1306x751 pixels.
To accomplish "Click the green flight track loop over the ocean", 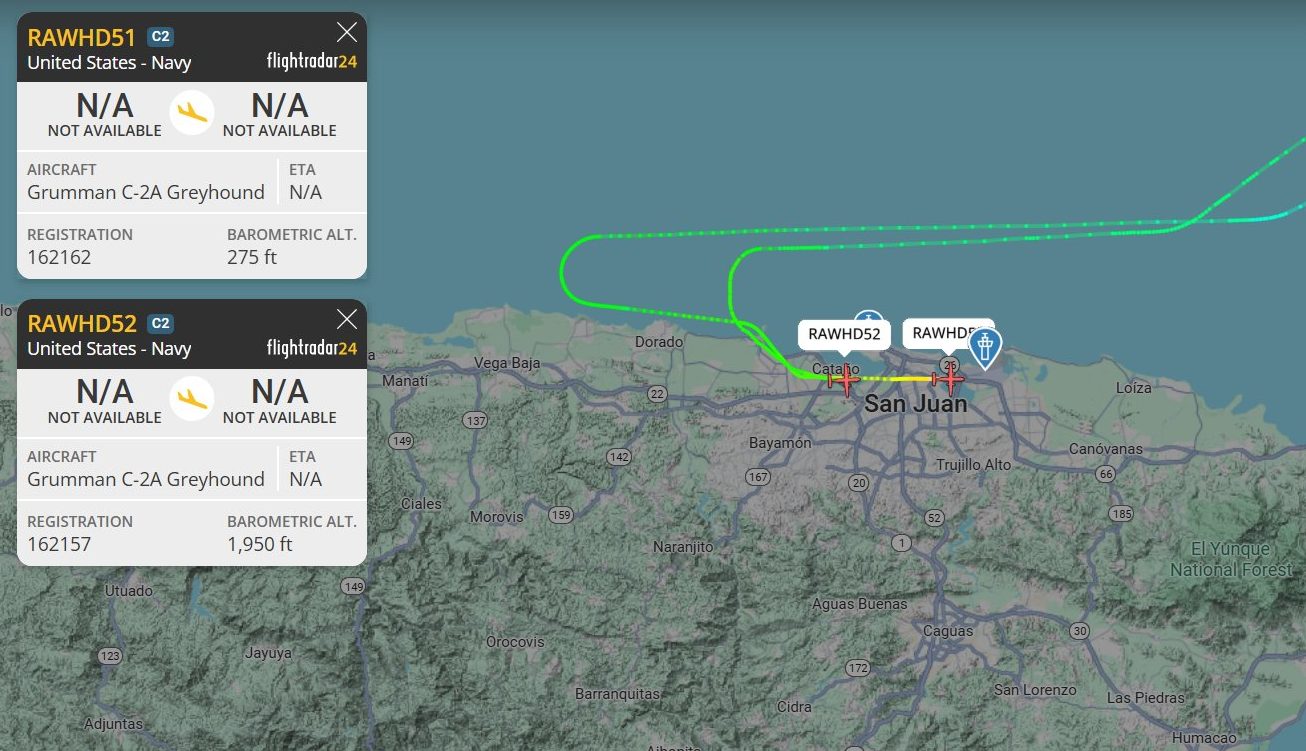I will tap(563, 270).
